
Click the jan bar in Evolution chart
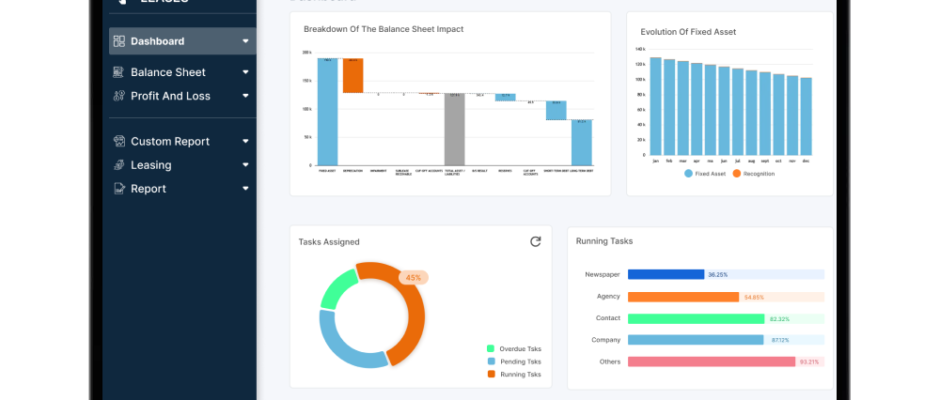(656, 106)
